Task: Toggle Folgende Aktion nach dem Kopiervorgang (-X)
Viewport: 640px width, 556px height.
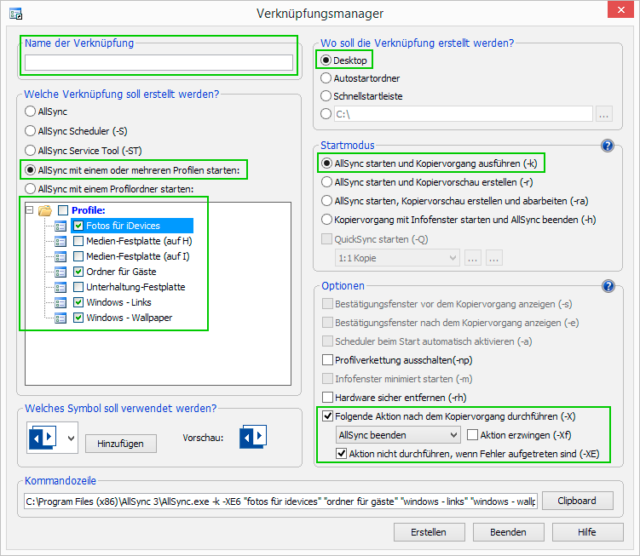Action: [327, 416]
